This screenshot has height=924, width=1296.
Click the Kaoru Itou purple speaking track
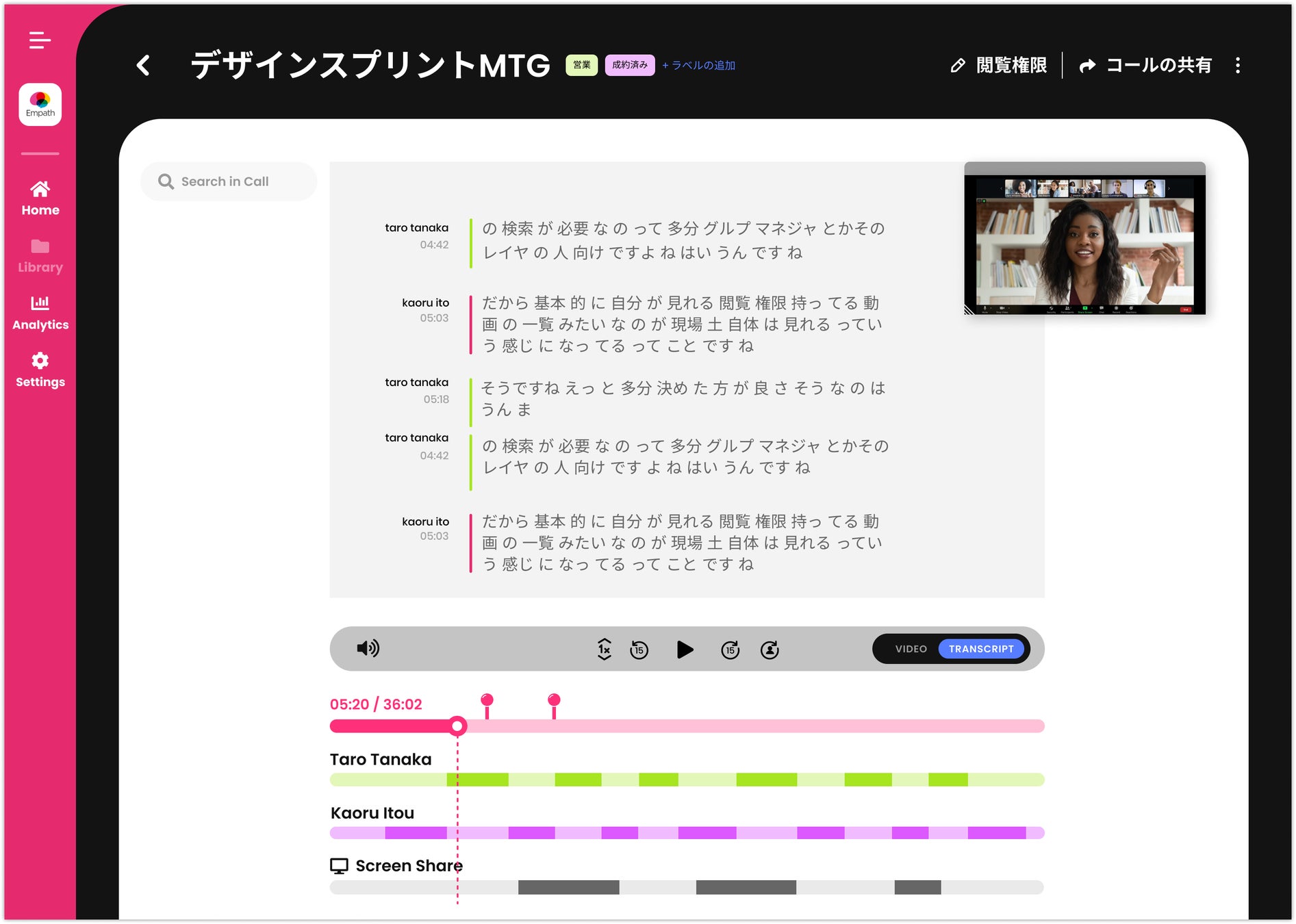pyautogui.click(x=687, y=833)
